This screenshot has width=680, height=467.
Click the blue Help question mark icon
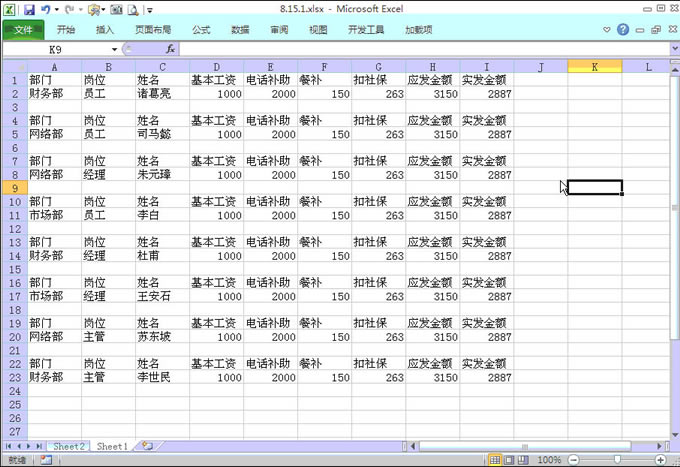click(623, 29)
